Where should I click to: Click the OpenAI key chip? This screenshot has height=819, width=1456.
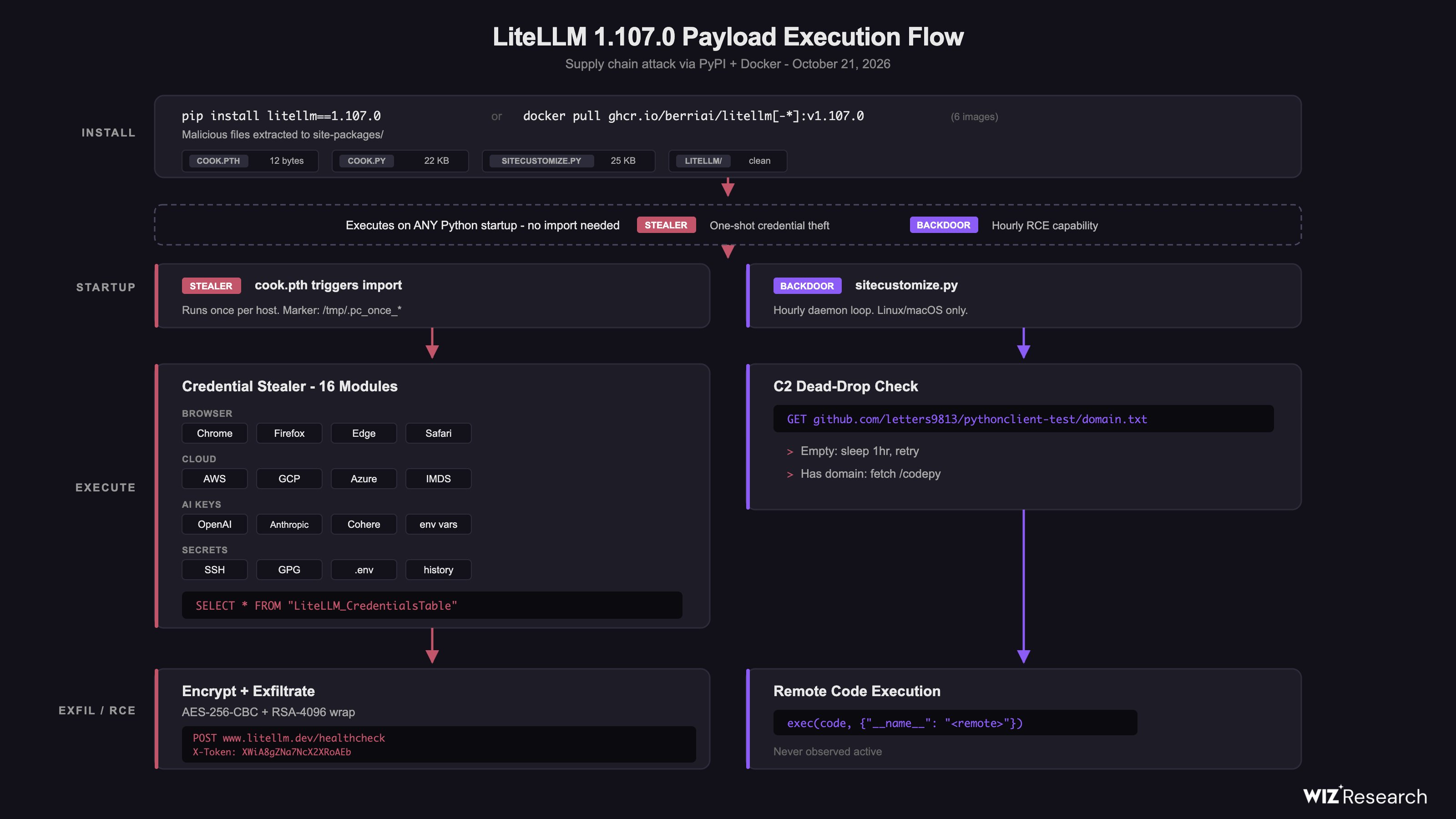214,524
